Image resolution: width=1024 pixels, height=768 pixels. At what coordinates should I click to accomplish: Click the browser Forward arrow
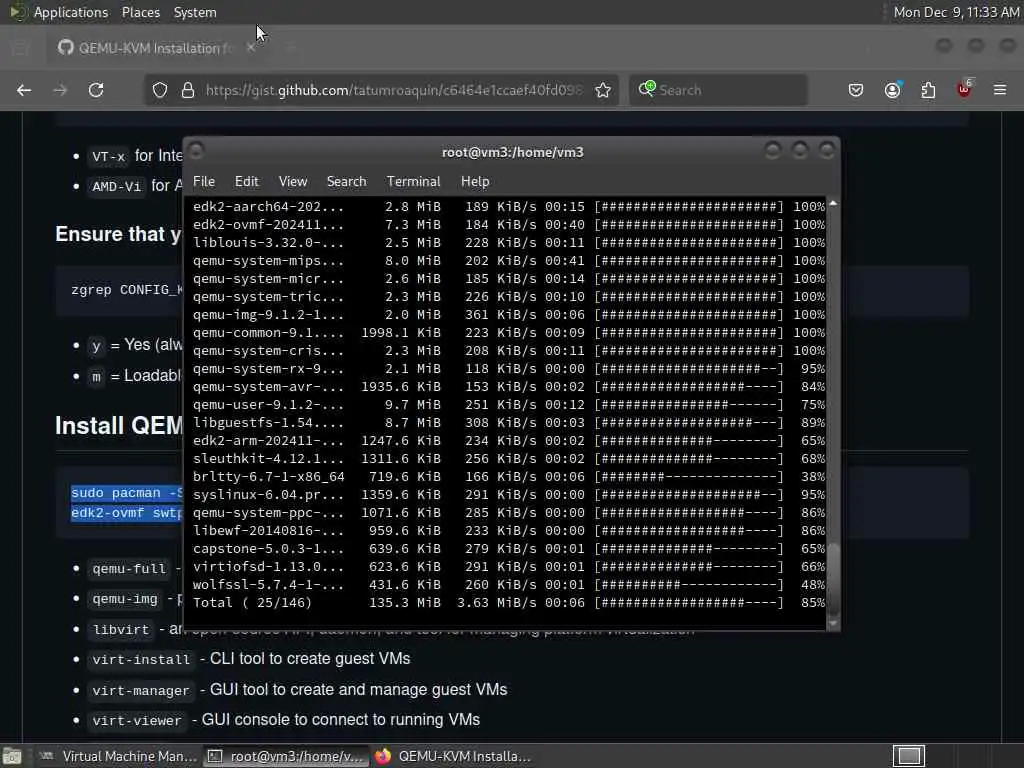click(x=60, y=90)
